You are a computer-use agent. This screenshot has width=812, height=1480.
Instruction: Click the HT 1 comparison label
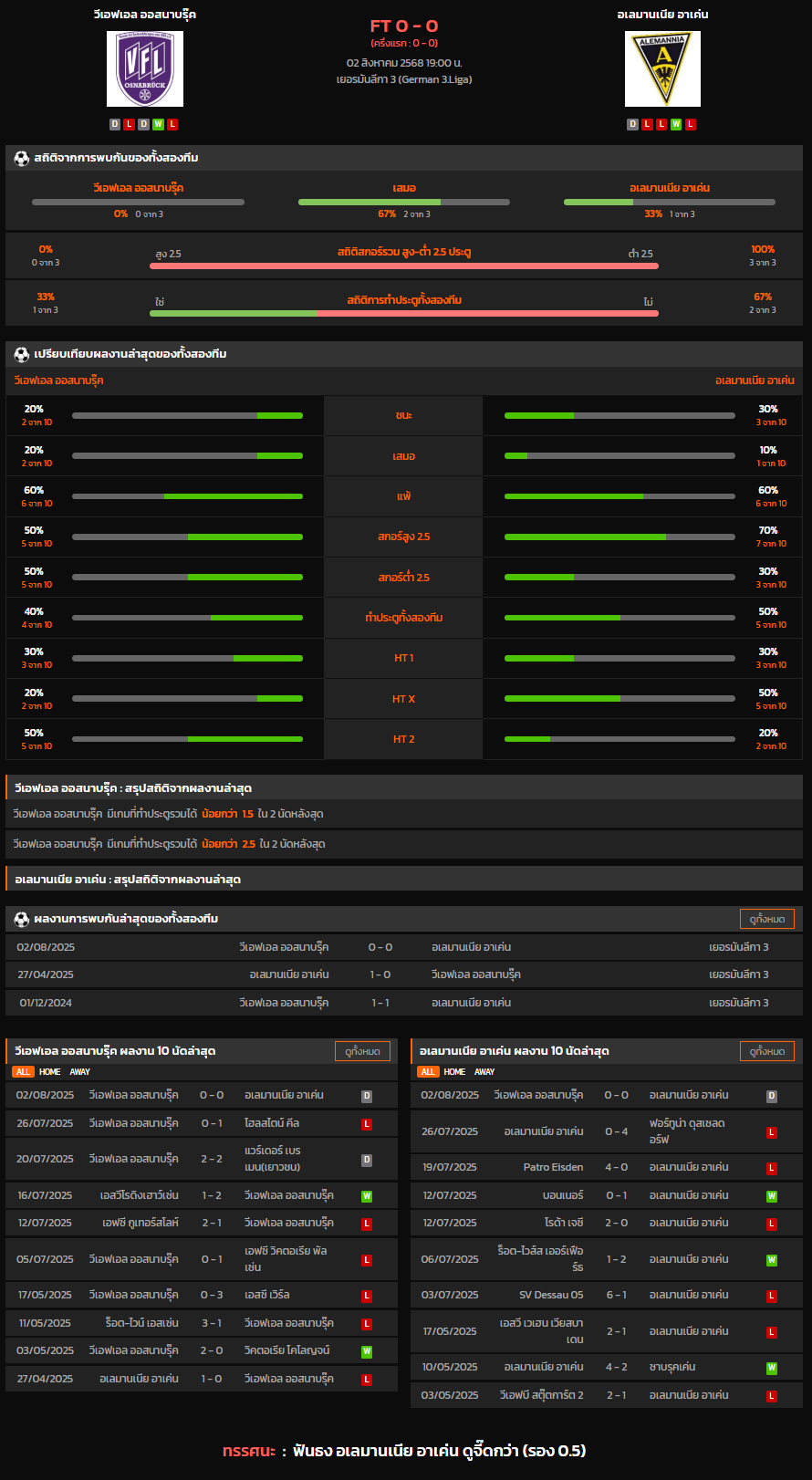pos(403,658)
